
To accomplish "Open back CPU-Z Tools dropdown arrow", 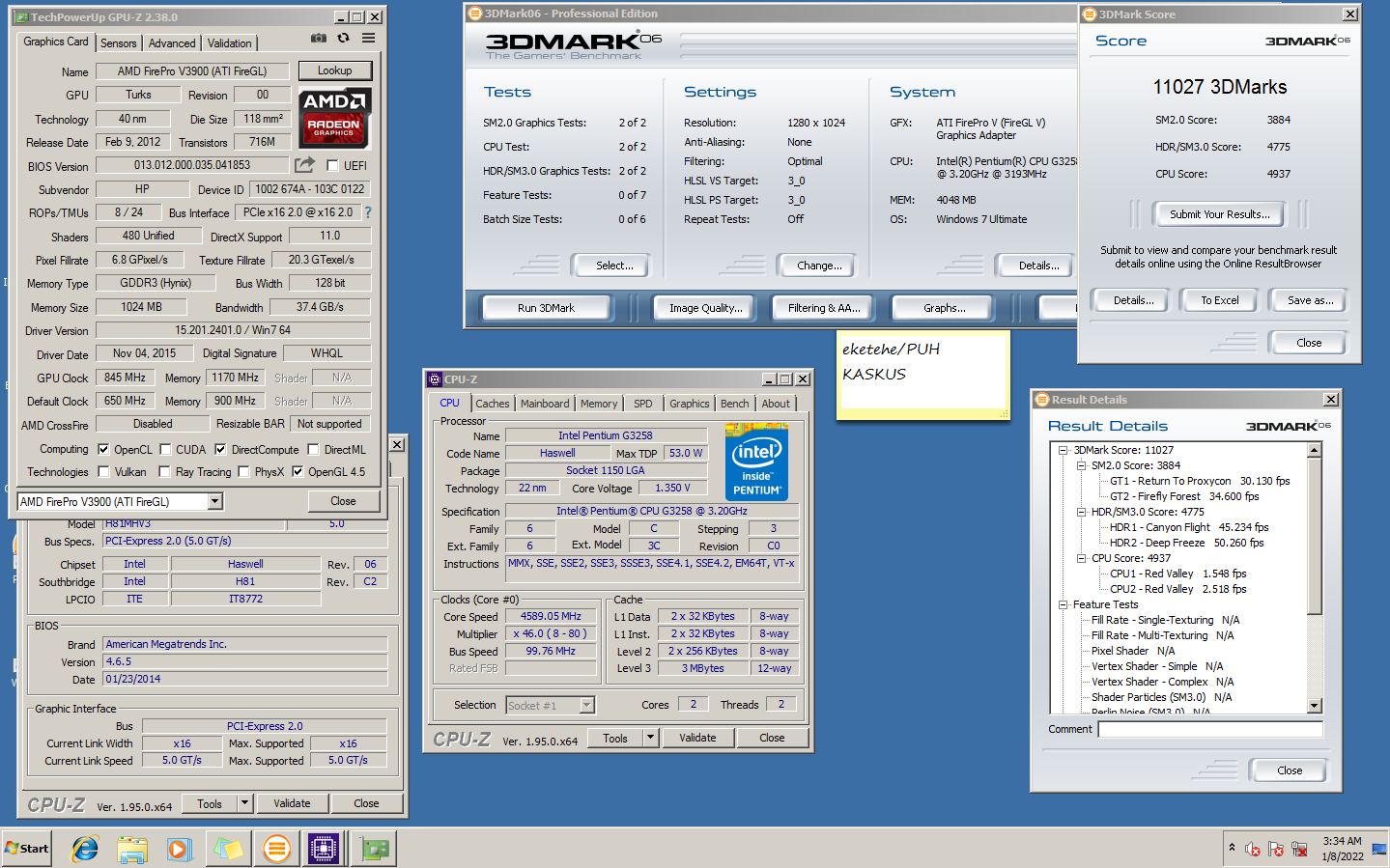I will tap(244, 803).
